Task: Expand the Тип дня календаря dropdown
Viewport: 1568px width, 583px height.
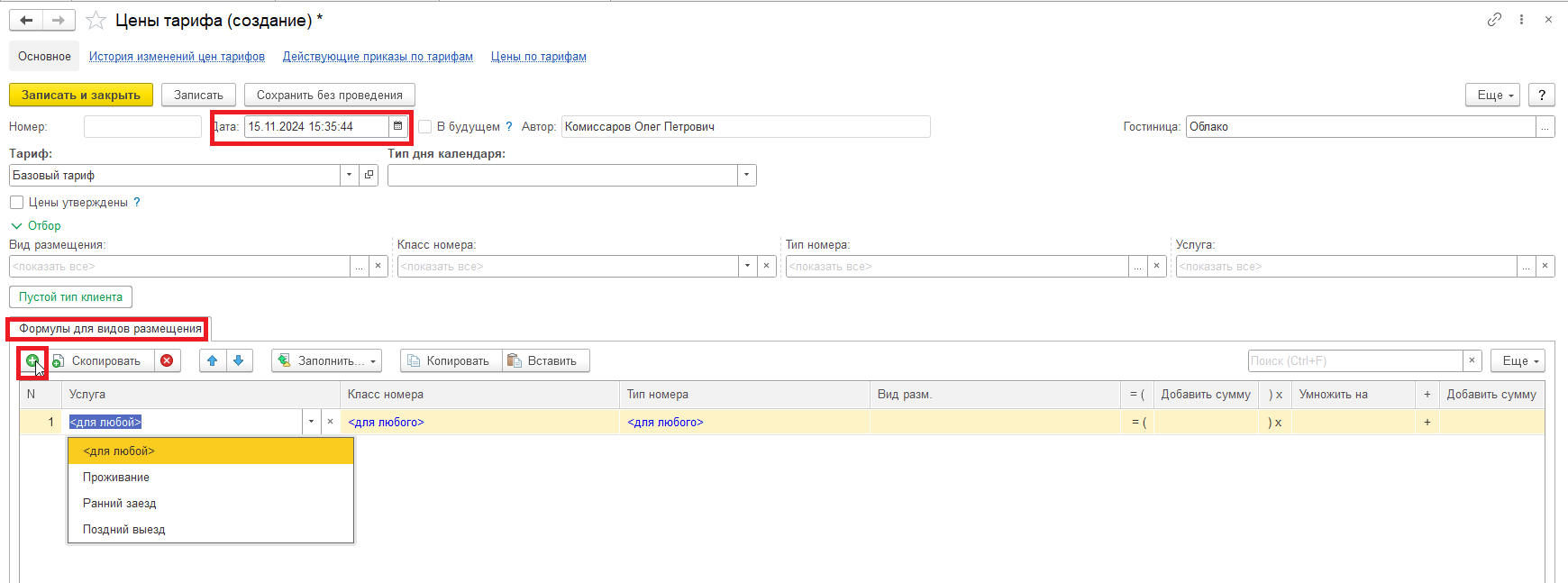Action: pos(747,175)
